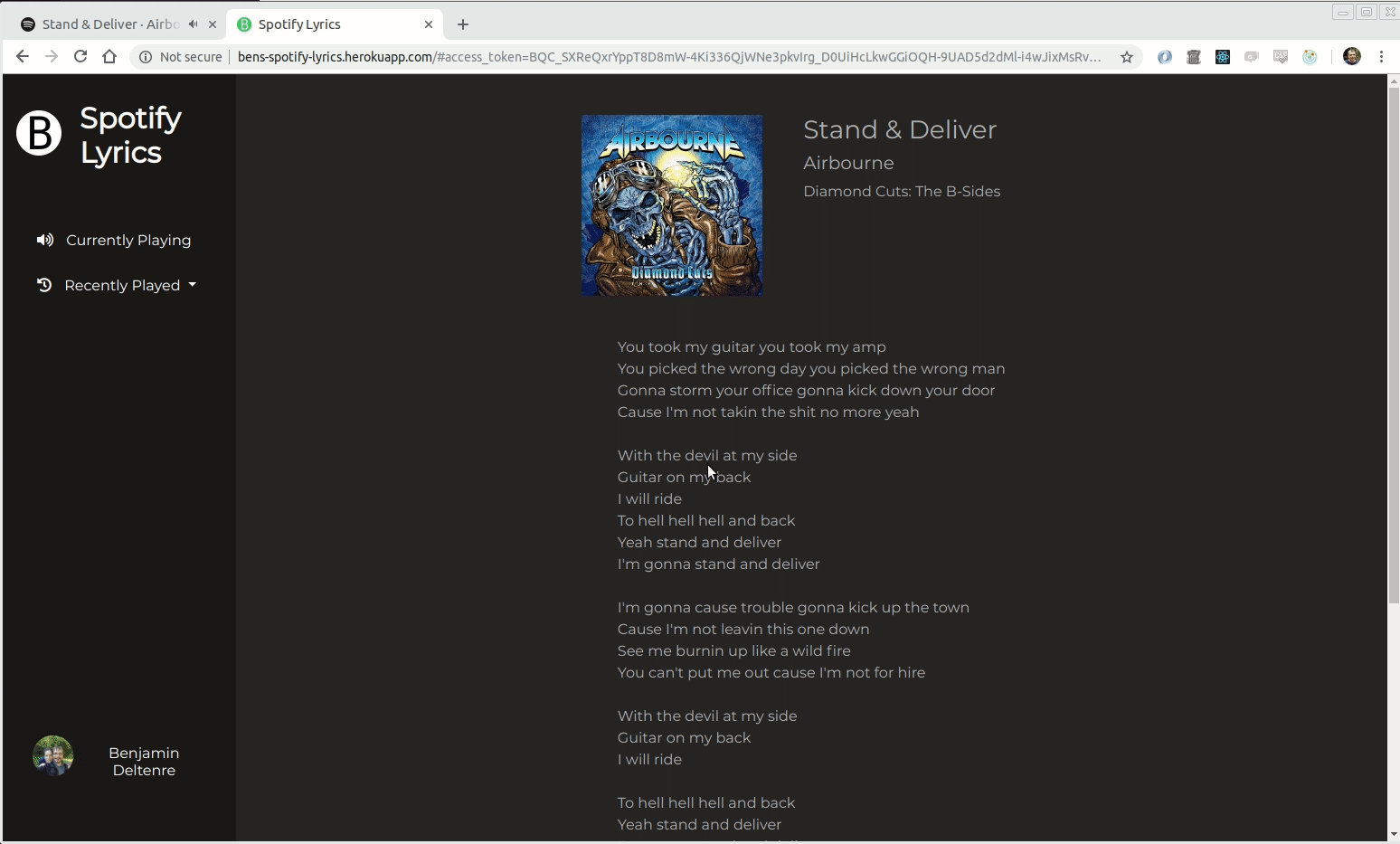
Task: Close the Stand & Deliver tab
Action: tap(213, 24)
